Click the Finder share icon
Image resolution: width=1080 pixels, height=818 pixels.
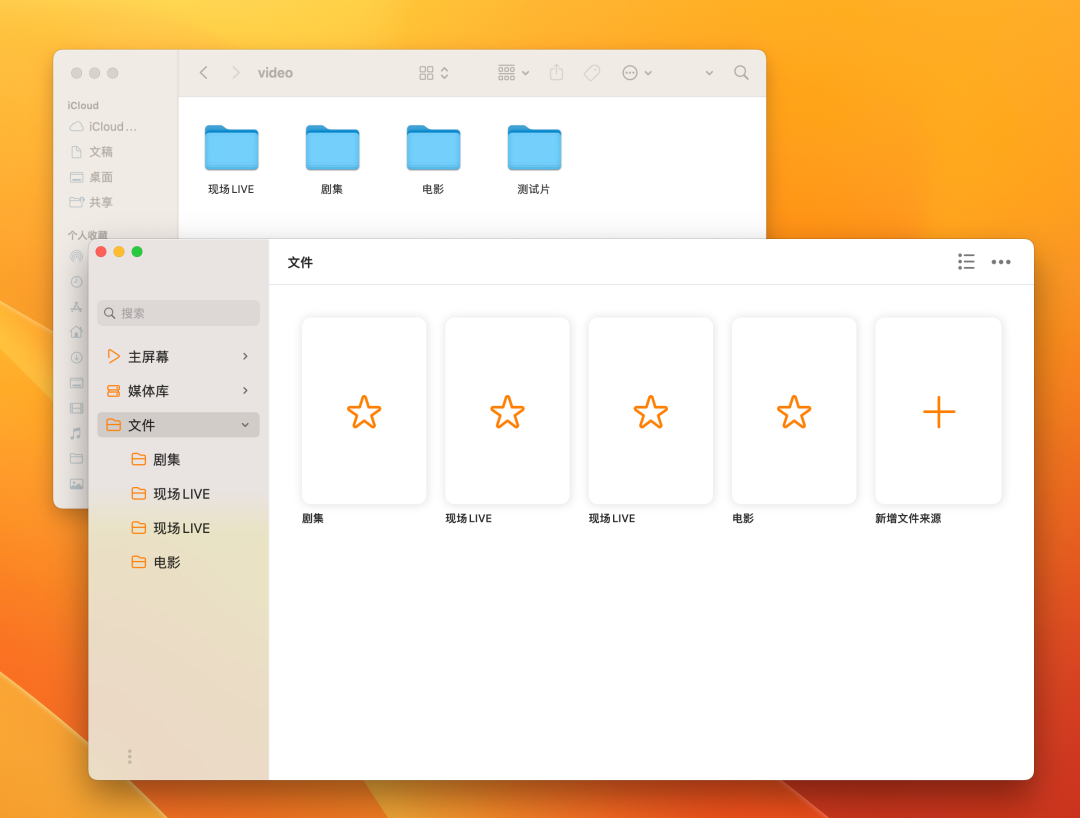coord(557,72)
